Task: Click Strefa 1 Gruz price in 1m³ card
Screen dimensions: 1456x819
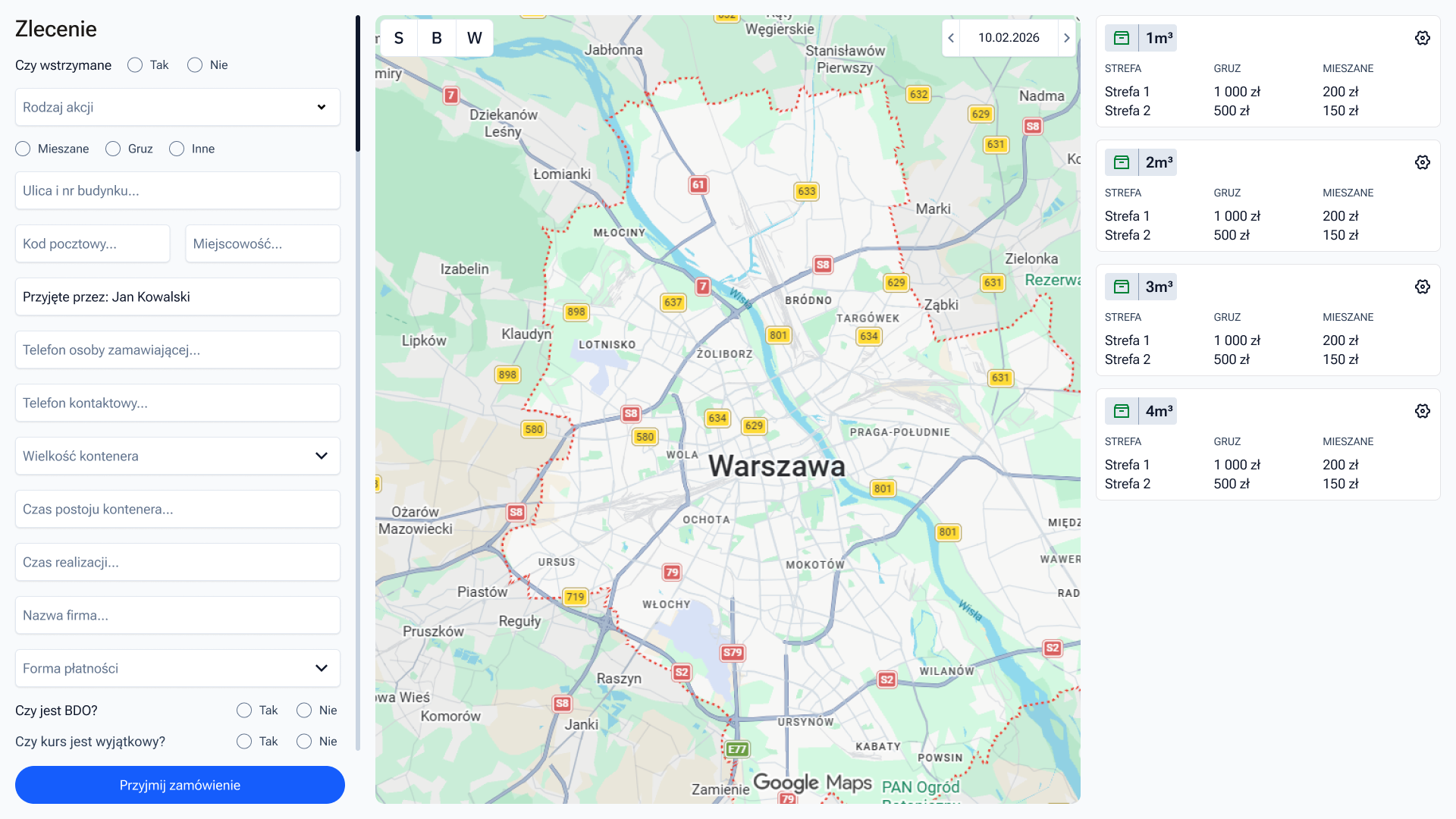Action: tap(1237, 92)
